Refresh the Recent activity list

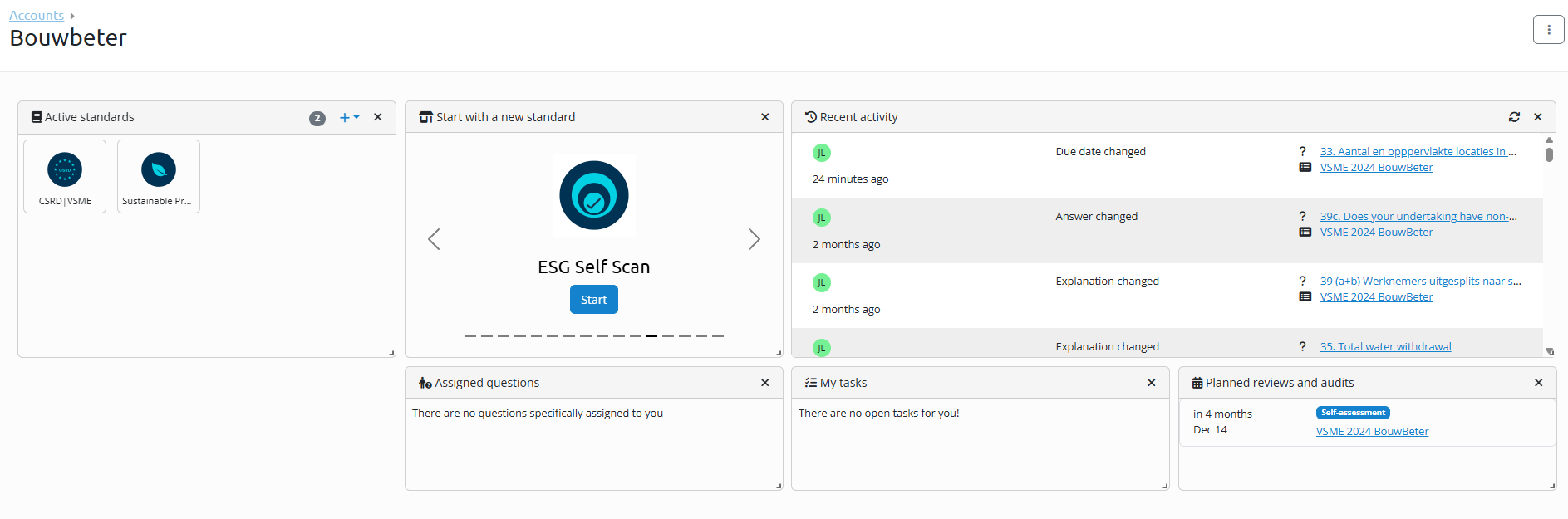1514,117
